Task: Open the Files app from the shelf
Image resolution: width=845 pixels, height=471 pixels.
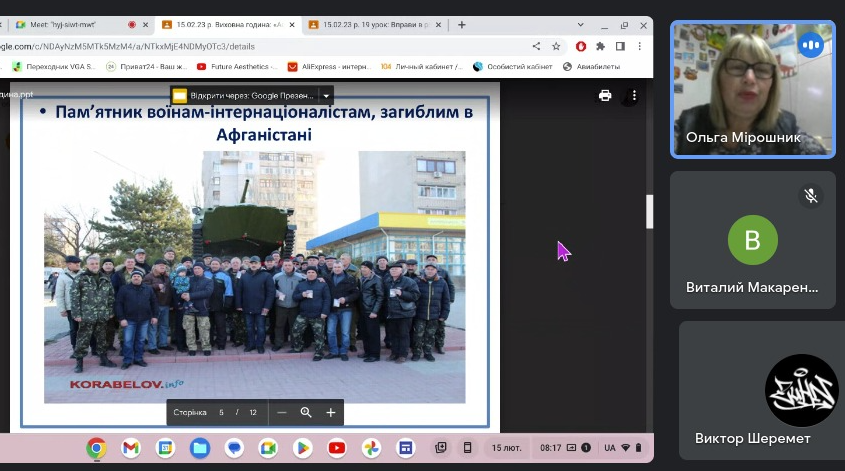Action: click(x=200, y=448)
